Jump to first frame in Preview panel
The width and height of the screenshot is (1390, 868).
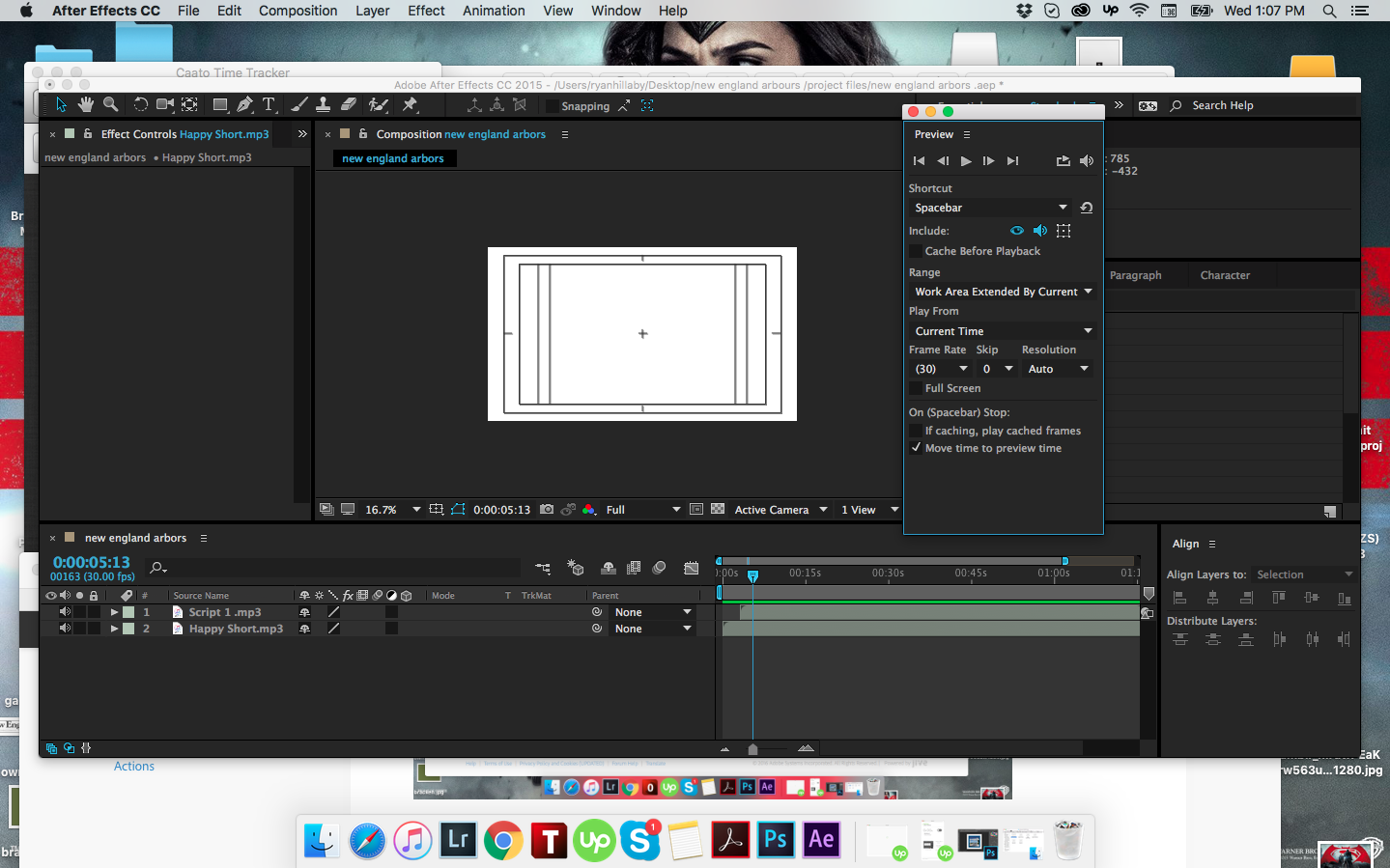pyautogui.click(x=919, y=161)
